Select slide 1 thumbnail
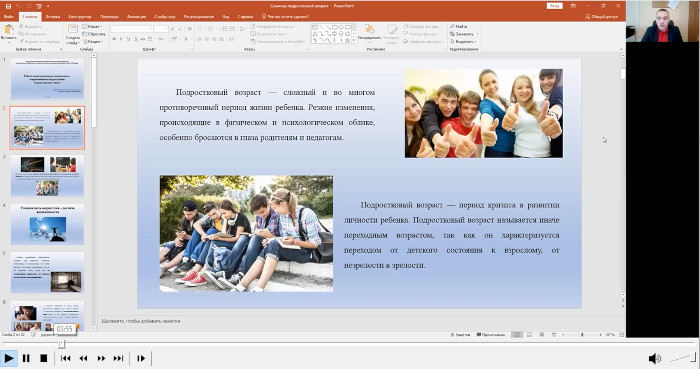 tap(47, 79)
